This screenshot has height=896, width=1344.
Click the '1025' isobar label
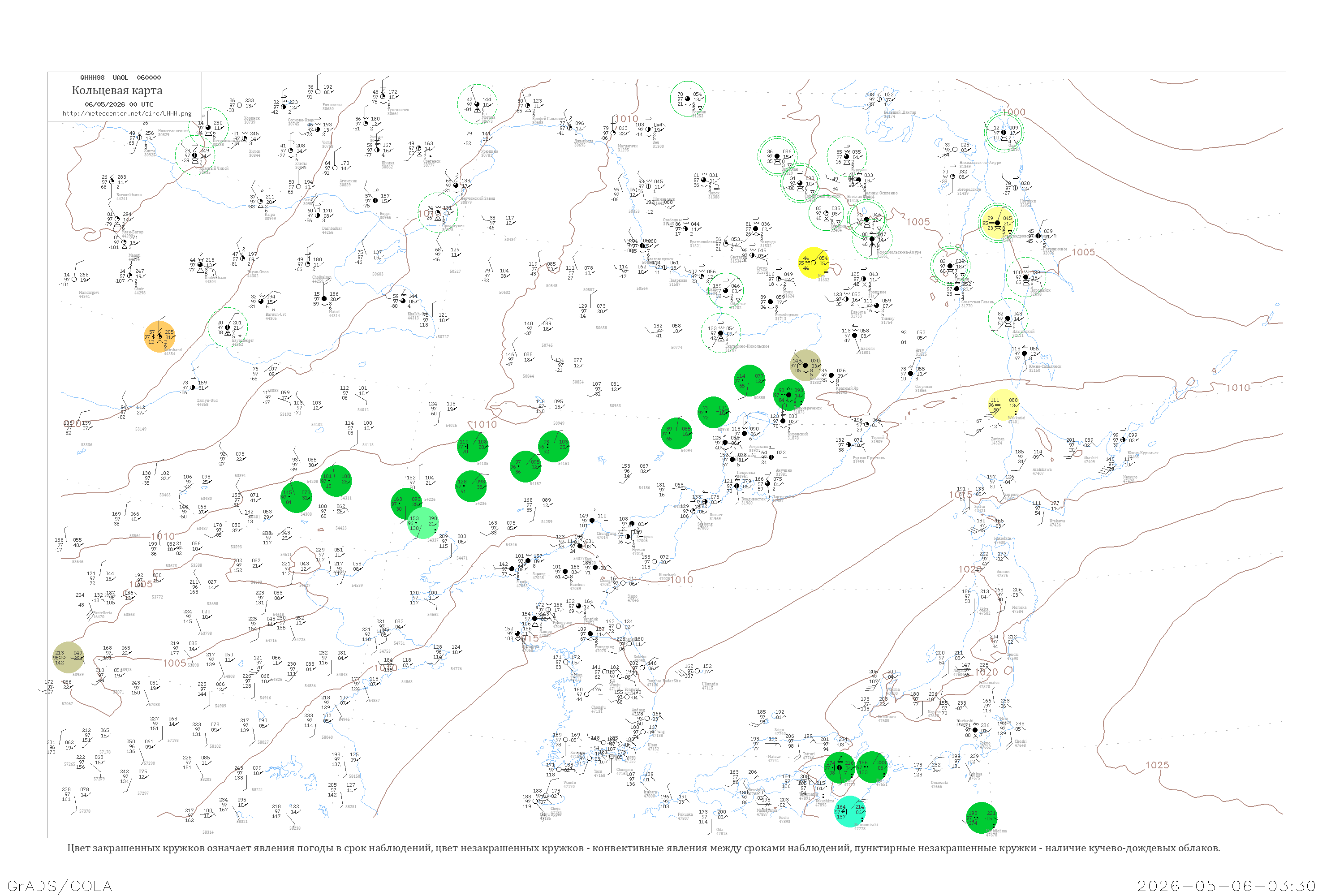1157,765
